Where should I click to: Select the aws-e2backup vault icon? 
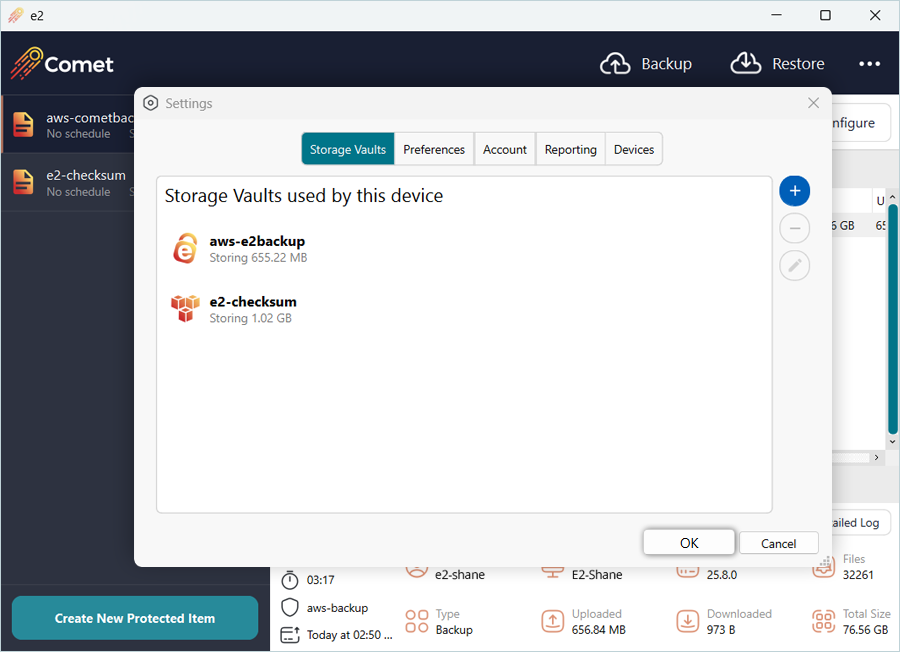click(x=185, y=249)
